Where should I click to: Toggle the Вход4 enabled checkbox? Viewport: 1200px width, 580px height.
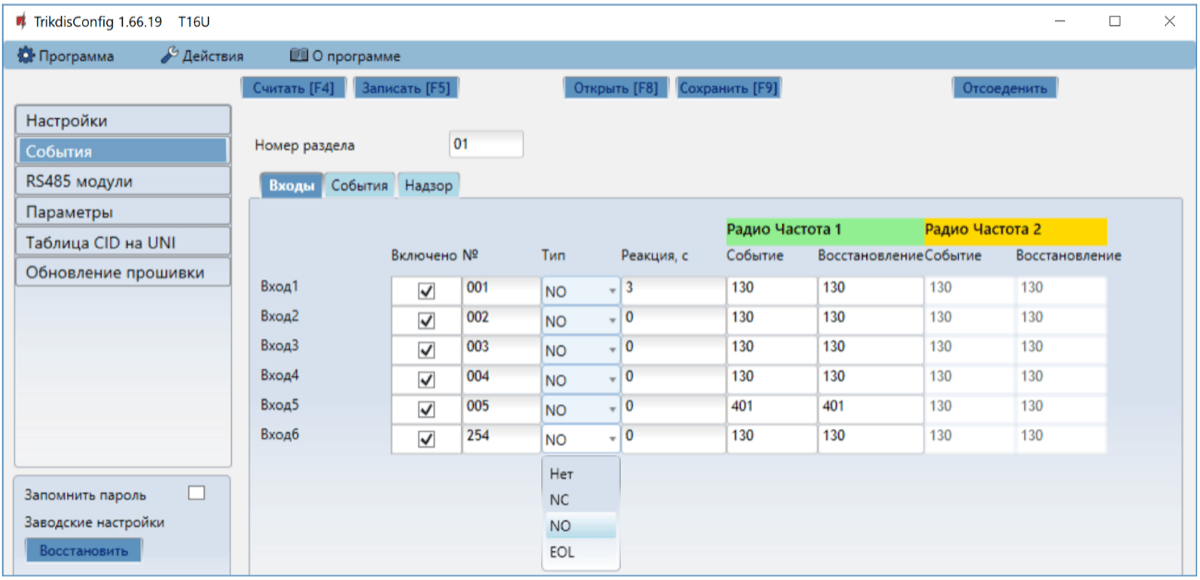coord(426,380)
